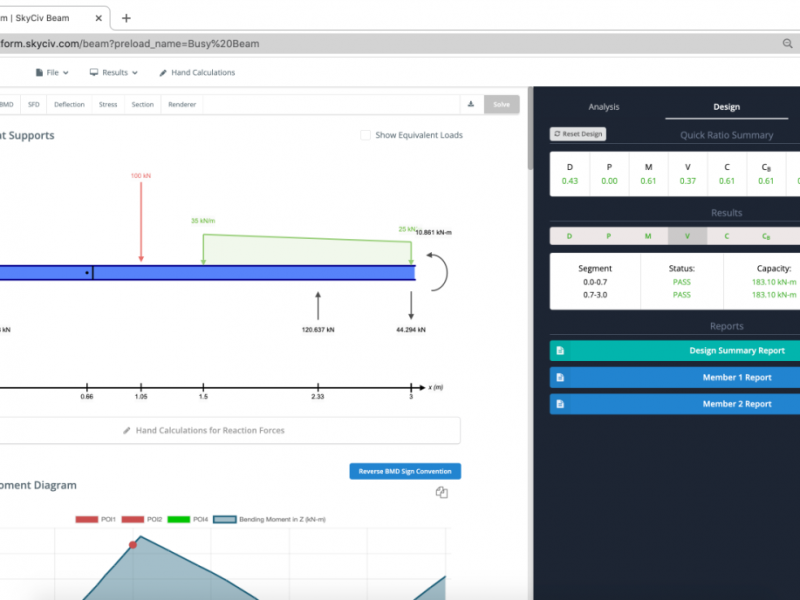Click the download icon beside Solve

coord(470,104)
